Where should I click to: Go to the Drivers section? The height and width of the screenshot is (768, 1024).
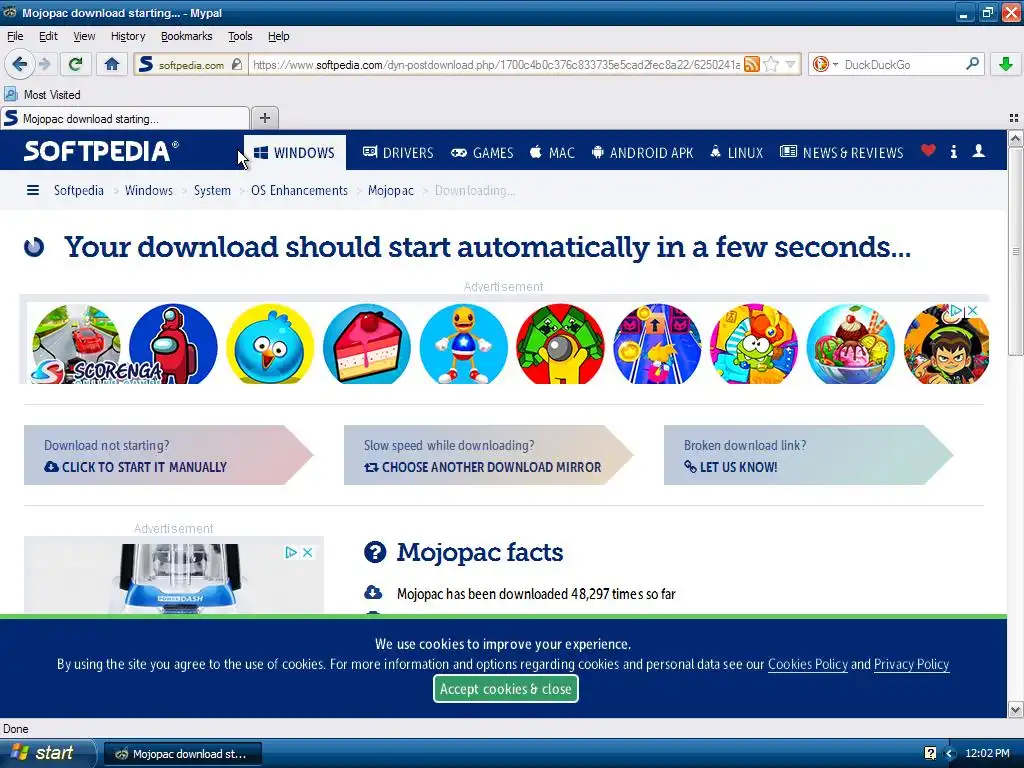pos(398,153)
